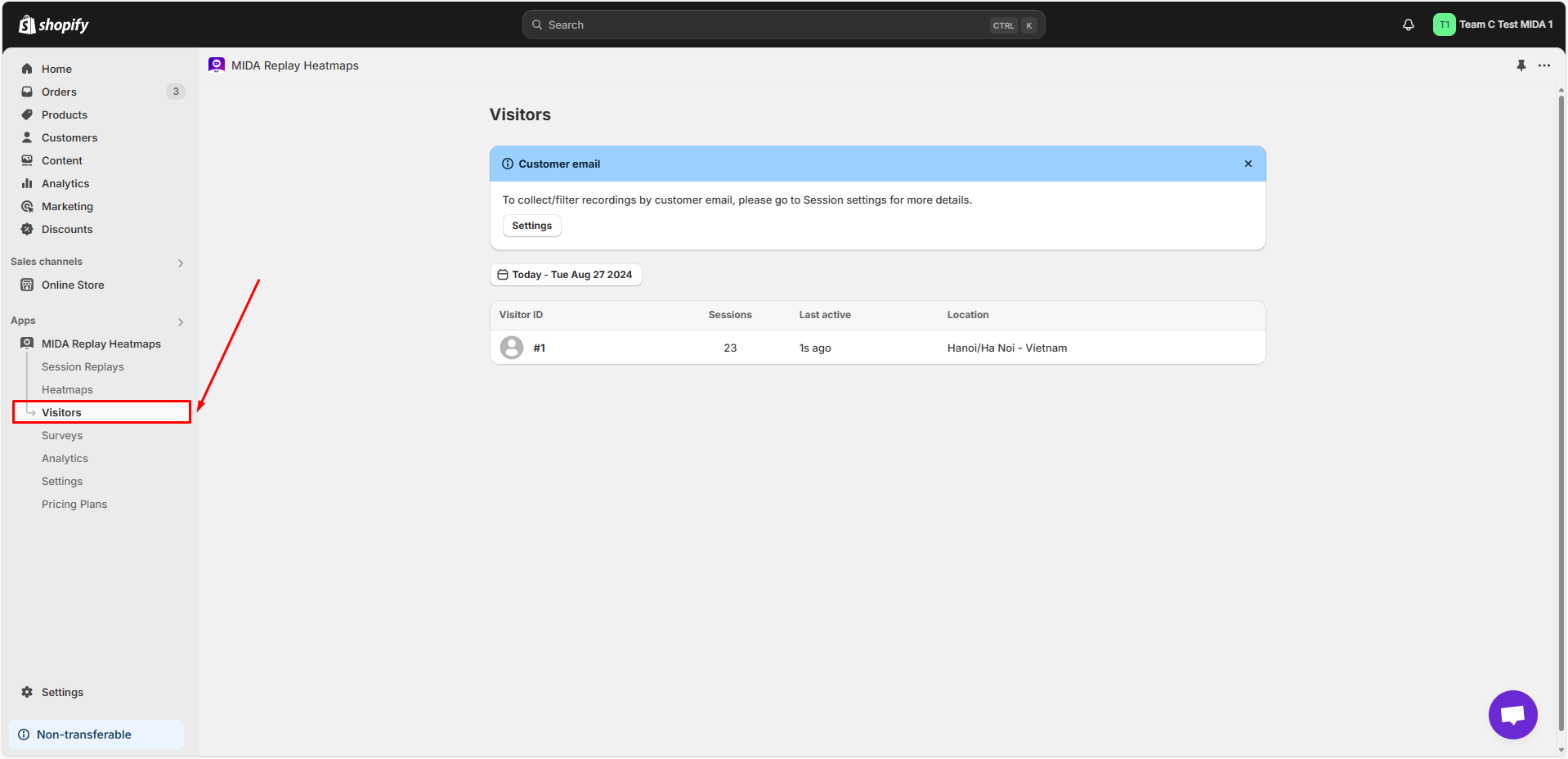Open the three-dot more options menu
The height and width of the screenshot is (759, 1568).
[1543, 65]
